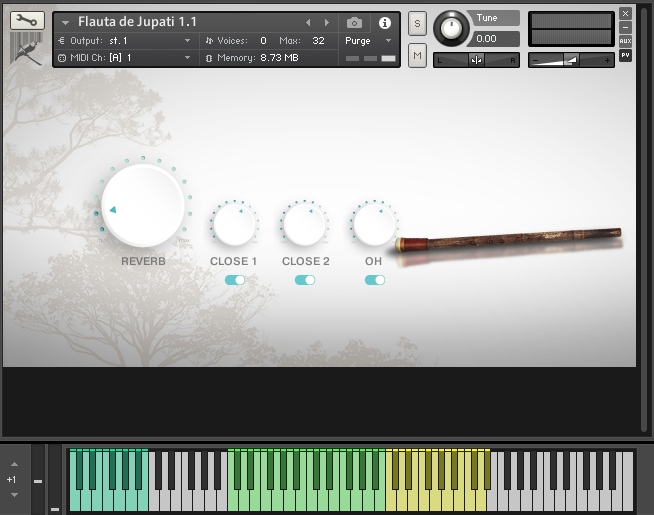Click the camera snapshot icon

click(x=354, y=22)
